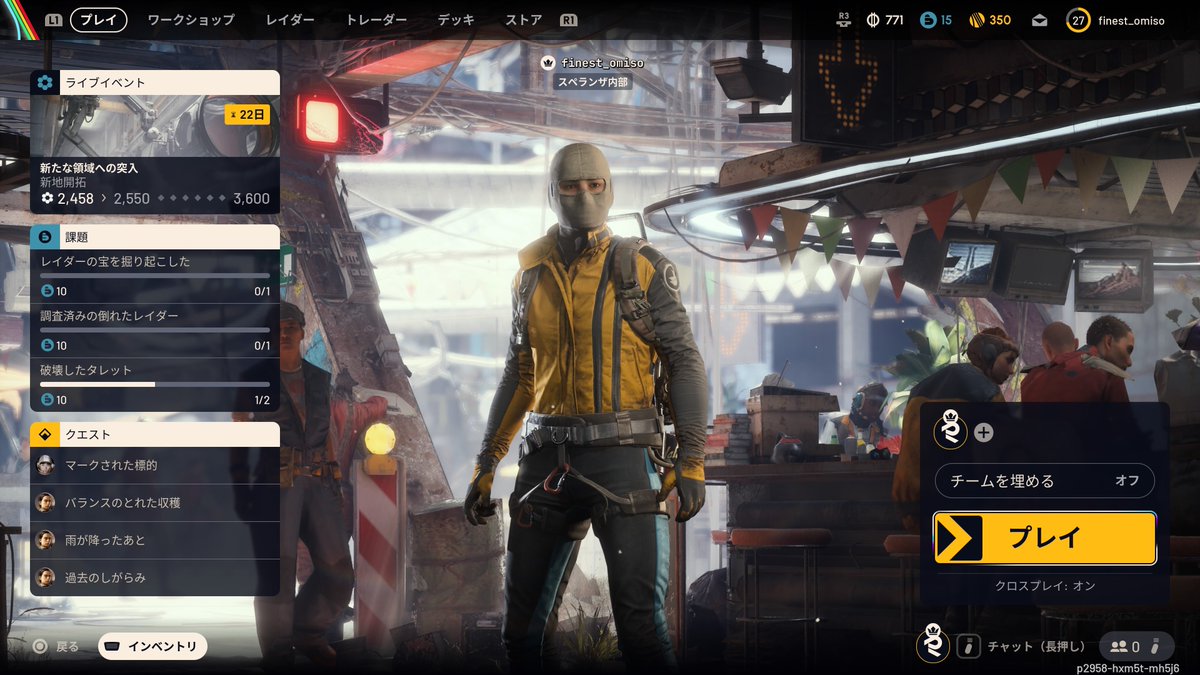Click the R3 stick prompt icon
1200x675 pixels.
click(844, 20)
